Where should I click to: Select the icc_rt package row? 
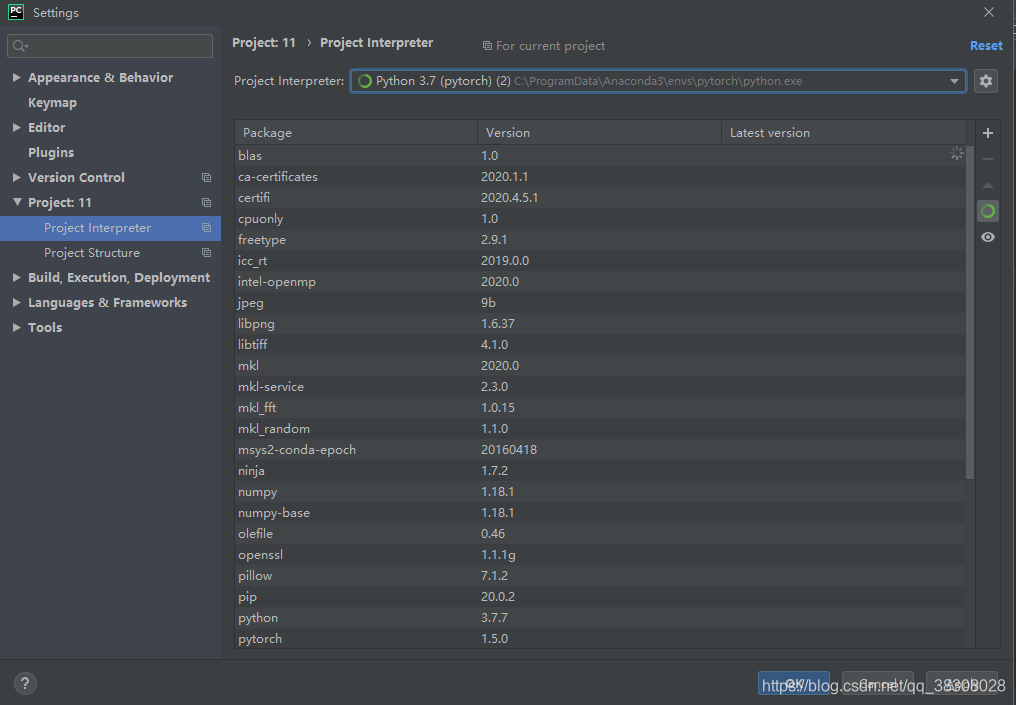coord(600,260)
